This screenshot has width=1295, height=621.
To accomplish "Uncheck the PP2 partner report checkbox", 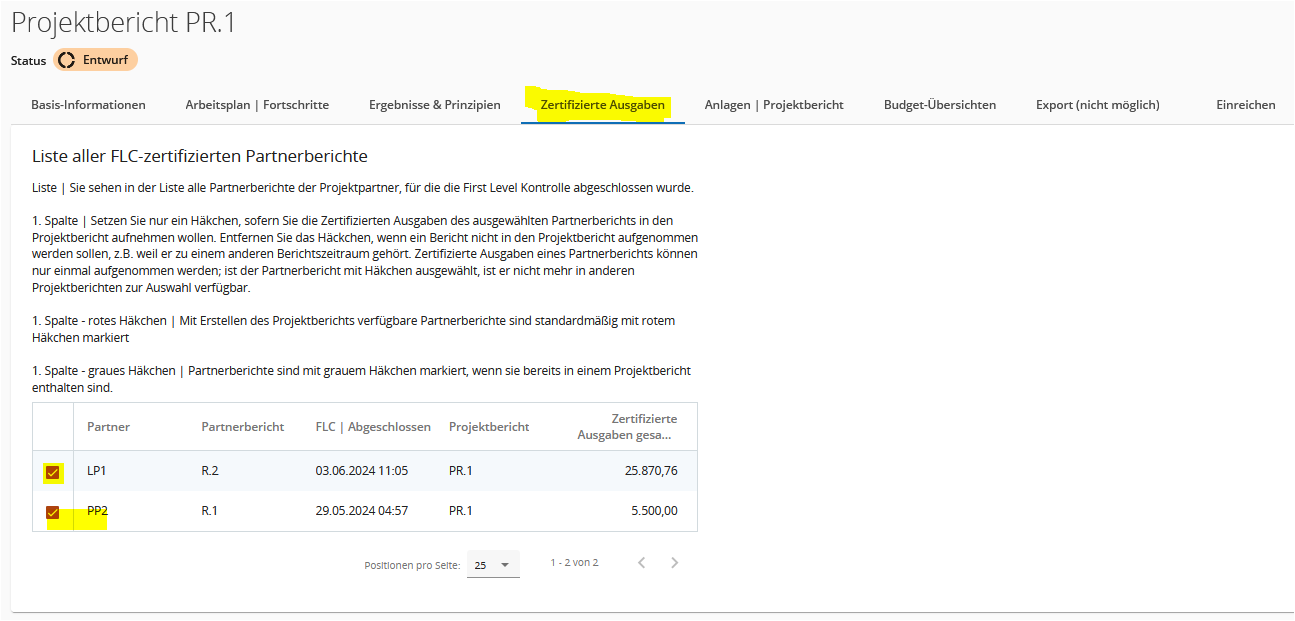I will (53, 513).
